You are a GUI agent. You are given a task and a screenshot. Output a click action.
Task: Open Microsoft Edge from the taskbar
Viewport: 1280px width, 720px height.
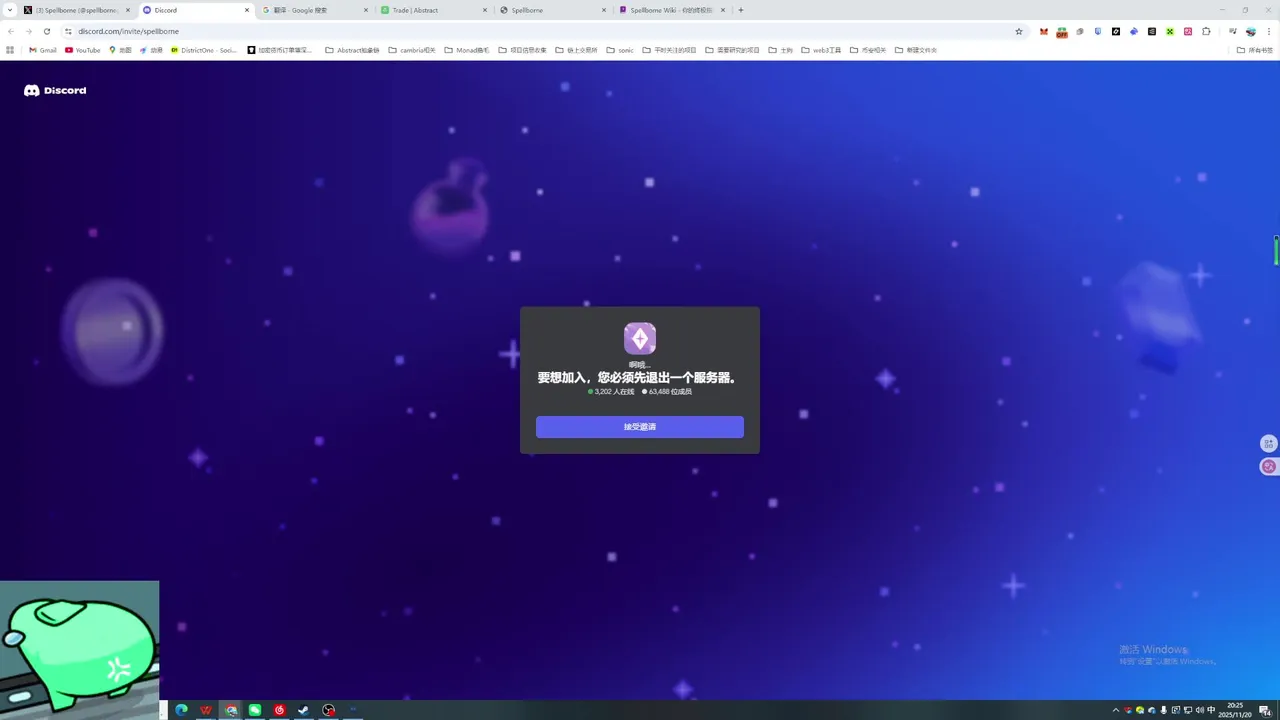pyautogui.click(x=182, y=710)
